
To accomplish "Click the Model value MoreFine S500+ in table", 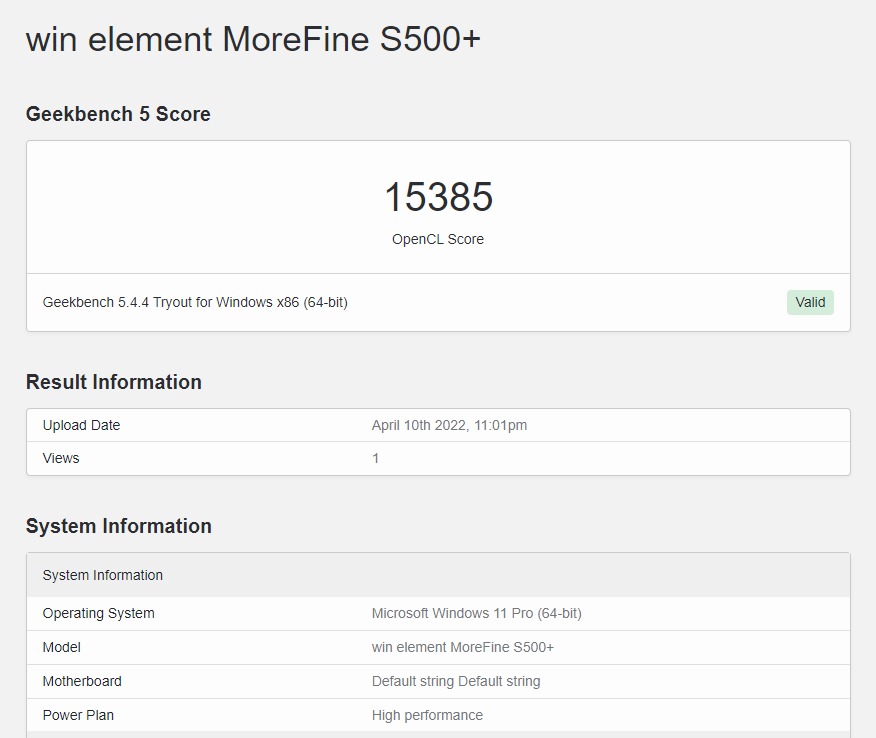I will coord(462,647).
